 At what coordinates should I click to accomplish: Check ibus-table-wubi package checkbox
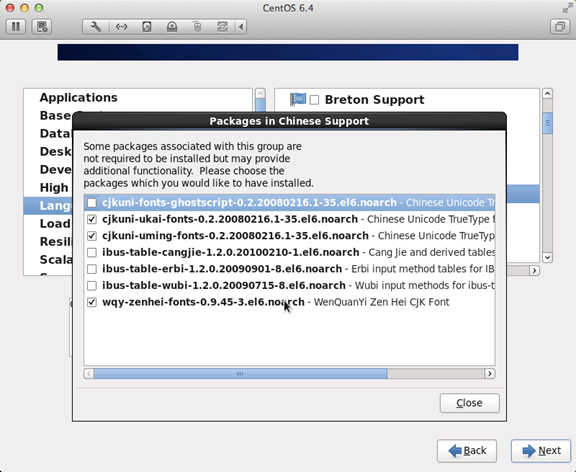(x=92, y=285)
